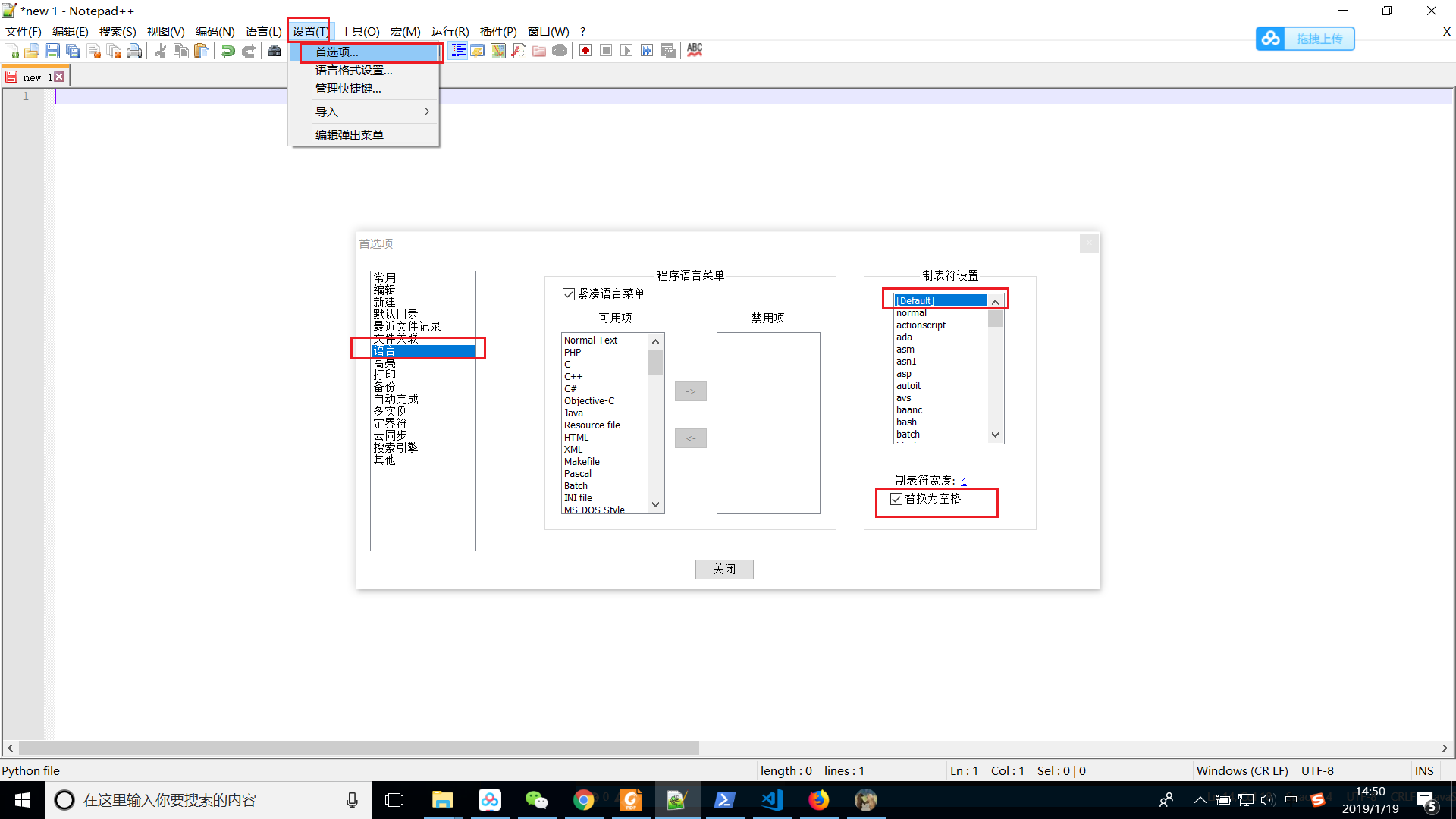
Task: Toggle the 替换为空格 checkbox
Action: [896, 499]
